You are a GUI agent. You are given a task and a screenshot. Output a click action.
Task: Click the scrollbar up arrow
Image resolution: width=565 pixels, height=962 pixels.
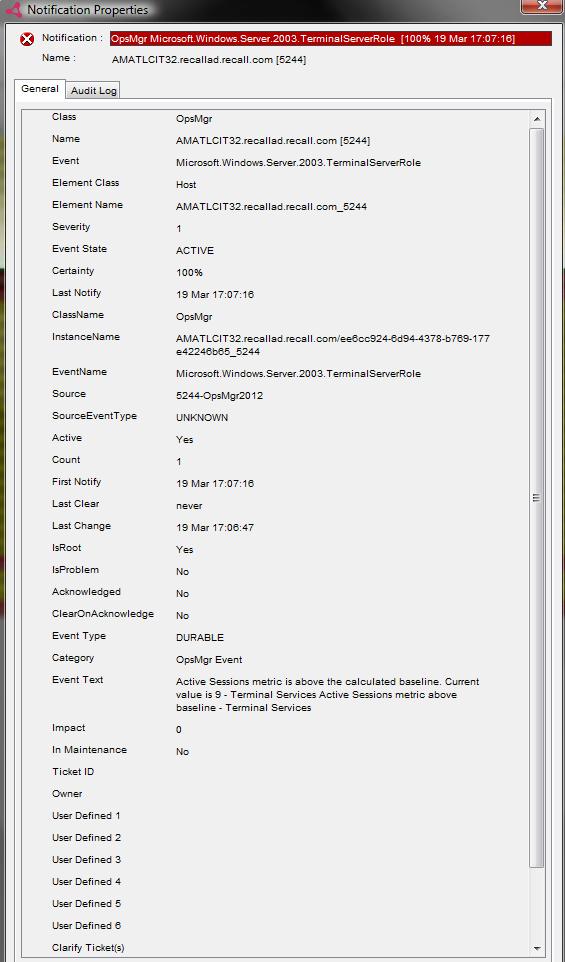(536, 119)
